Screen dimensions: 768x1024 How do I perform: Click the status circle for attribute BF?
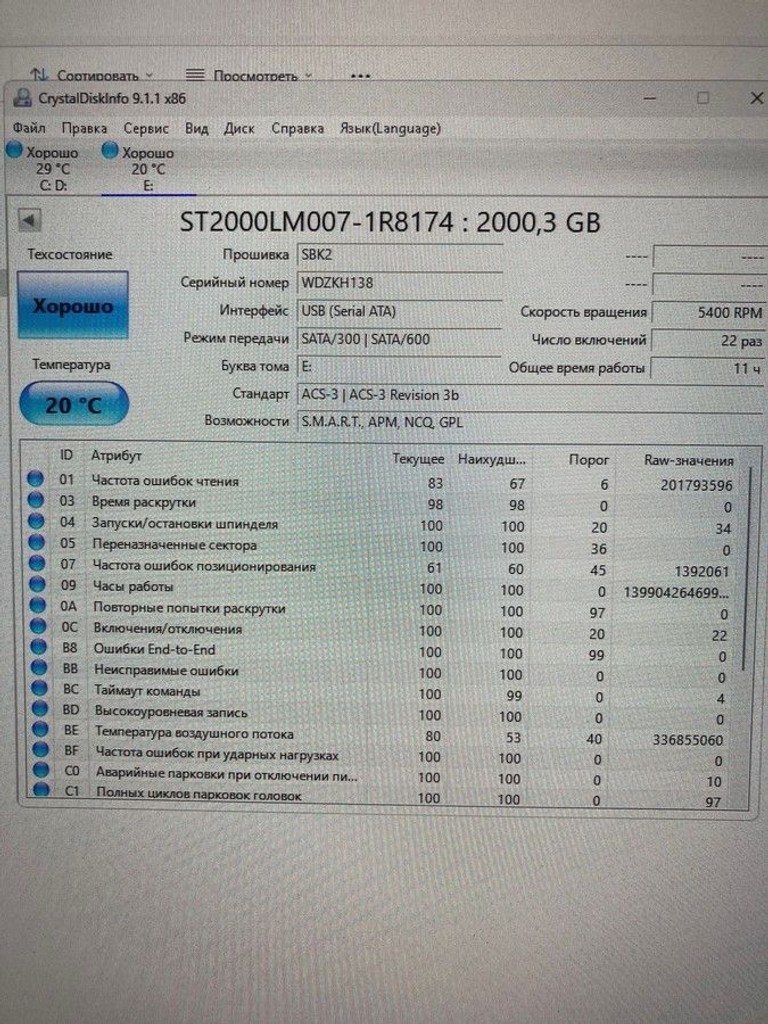41,750
